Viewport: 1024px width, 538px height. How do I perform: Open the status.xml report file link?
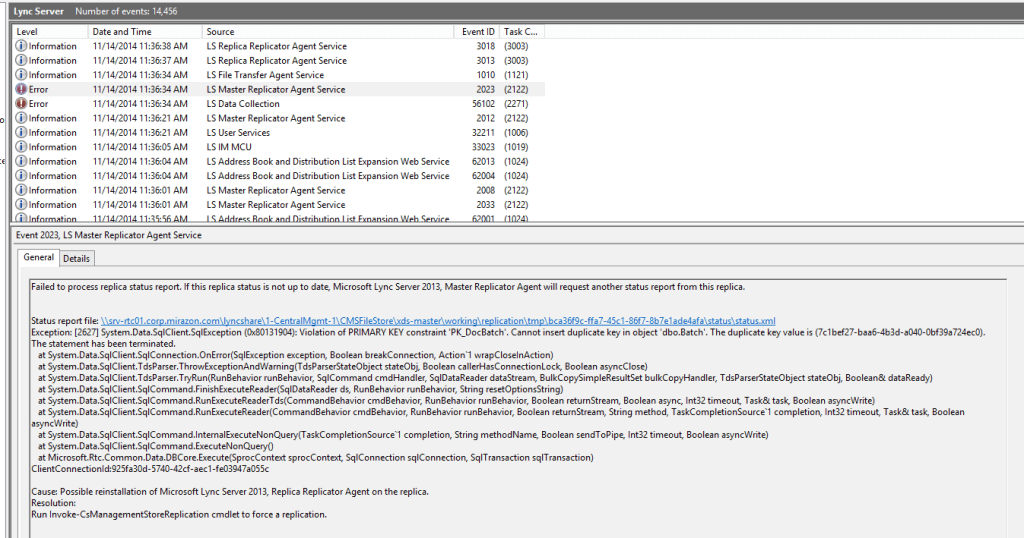[438, 321]
